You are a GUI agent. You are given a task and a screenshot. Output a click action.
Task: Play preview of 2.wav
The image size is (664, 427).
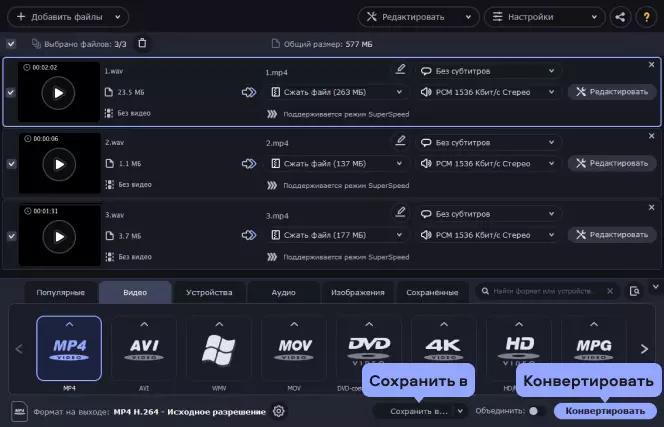[59, 164]
